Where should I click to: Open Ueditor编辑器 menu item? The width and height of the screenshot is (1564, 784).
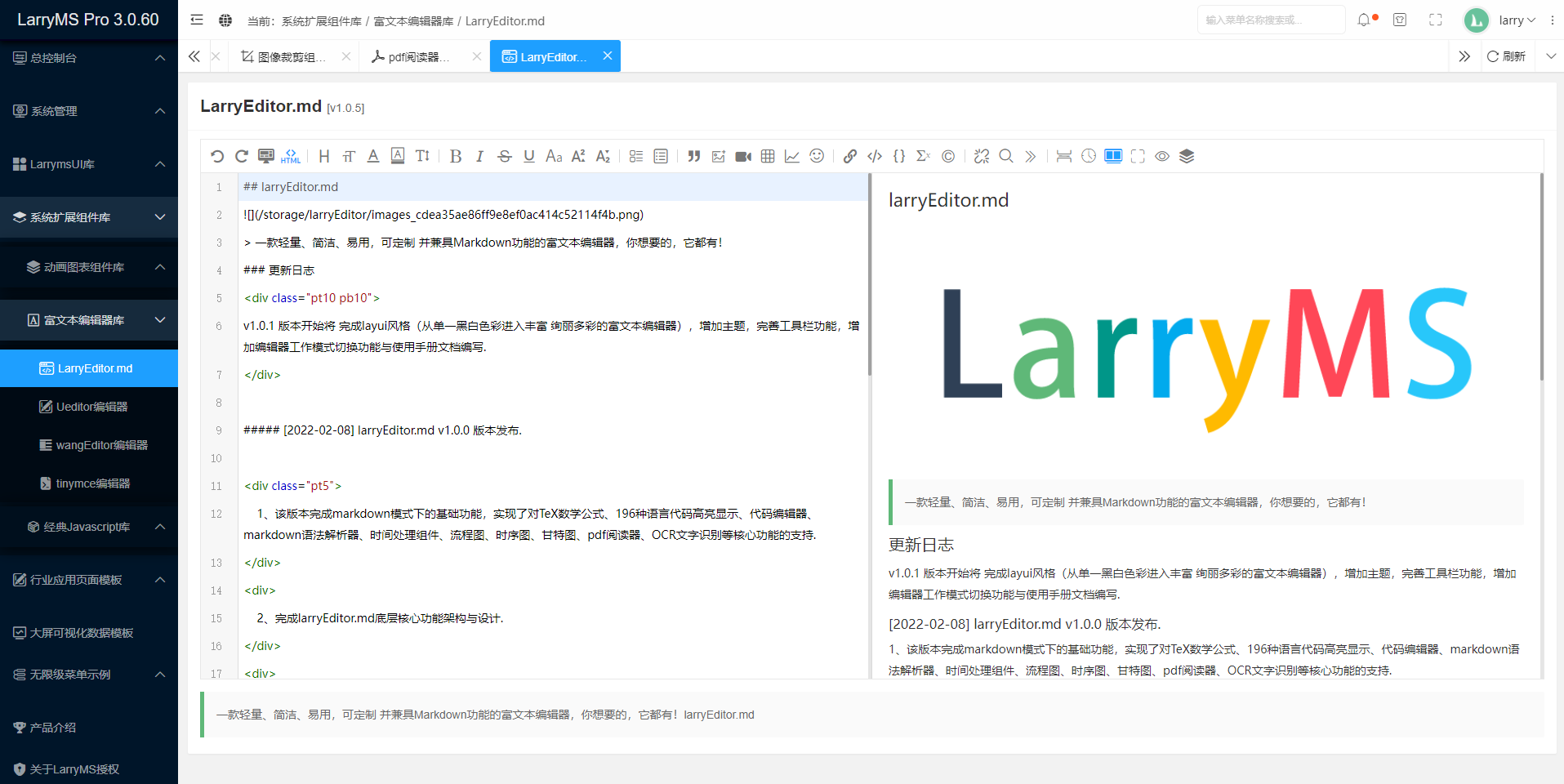coord(89,407)
